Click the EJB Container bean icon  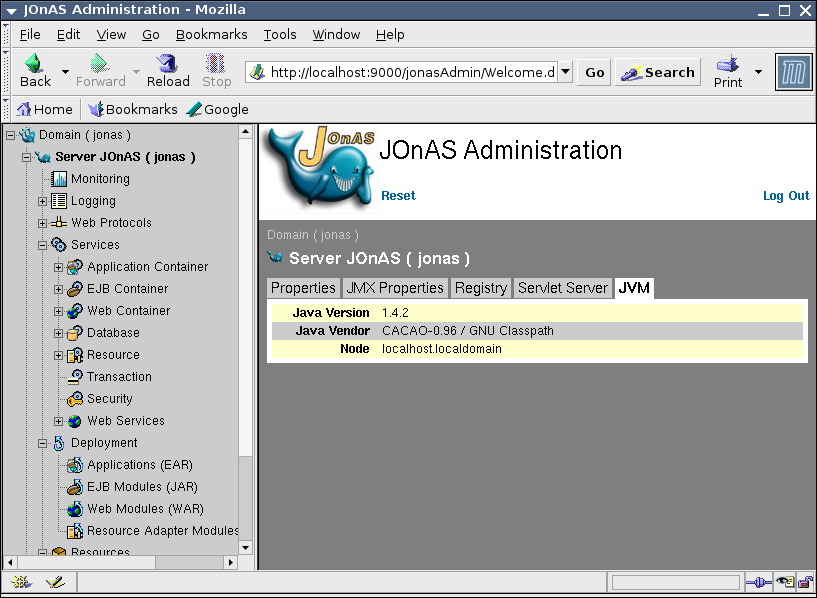(75, 289)
